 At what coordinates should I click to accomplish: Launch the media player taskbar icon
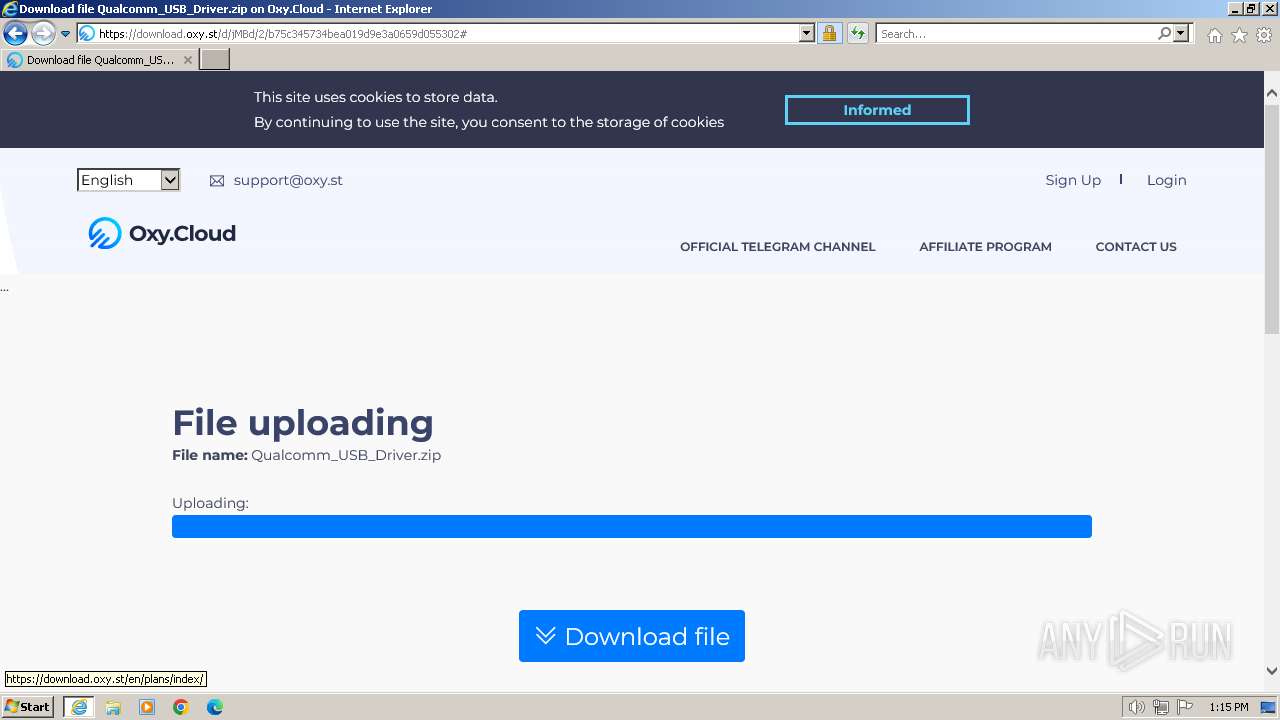(147, 707)
